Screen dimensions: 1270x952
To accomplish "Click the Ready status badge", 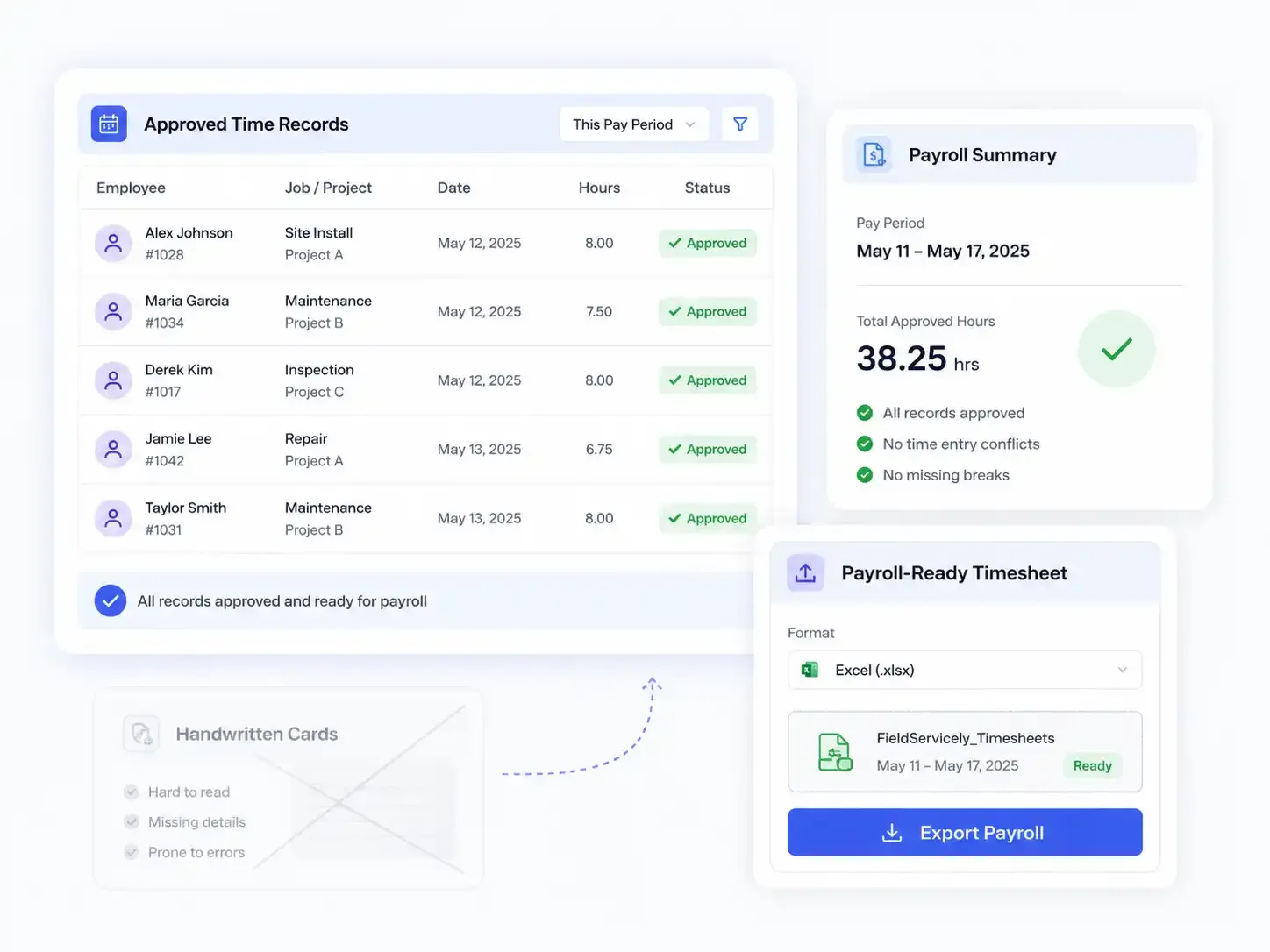I will tap(1092, 766).
